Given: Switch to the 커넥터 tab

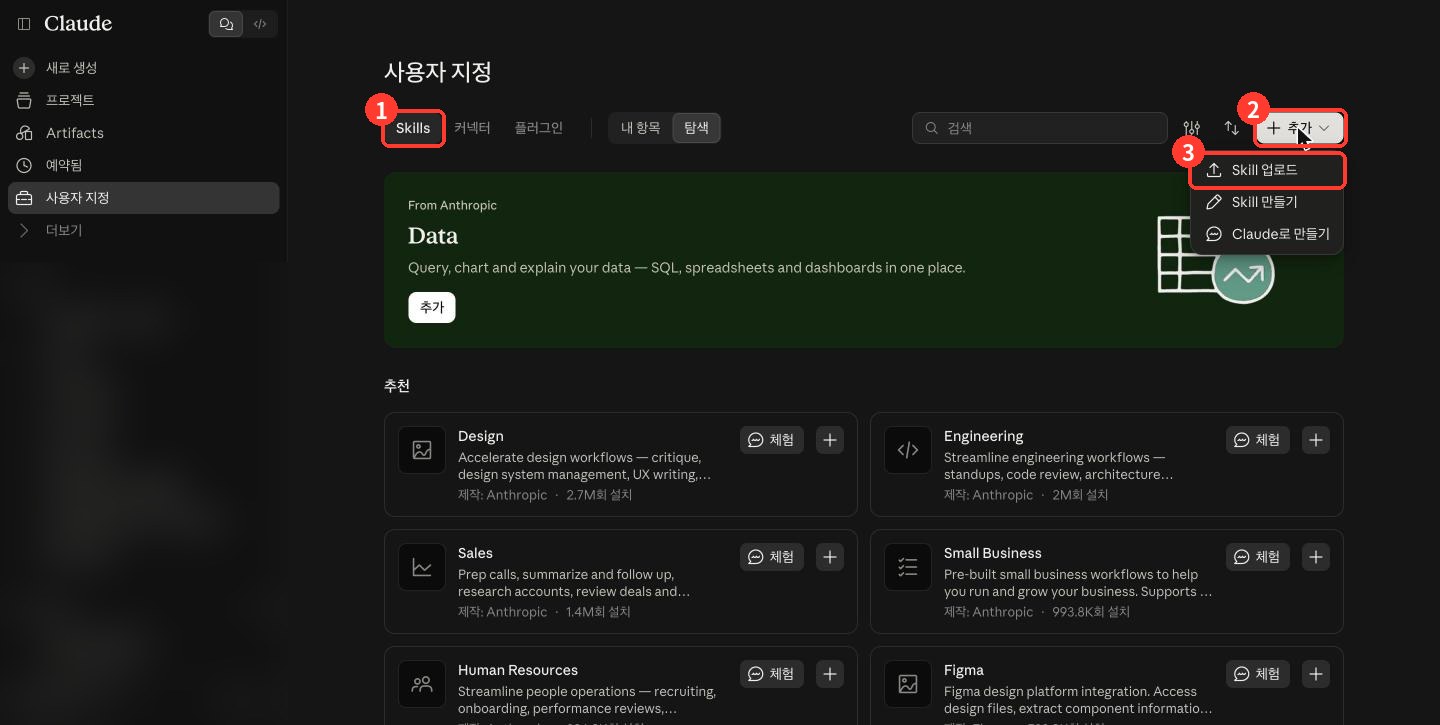Looking at the screenshot, I should tap(472, 128).
